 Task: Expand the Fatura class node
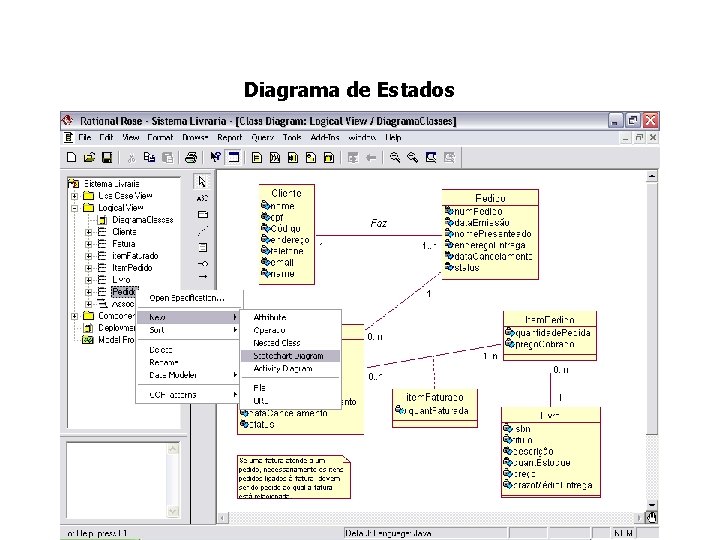pos(88,244)
